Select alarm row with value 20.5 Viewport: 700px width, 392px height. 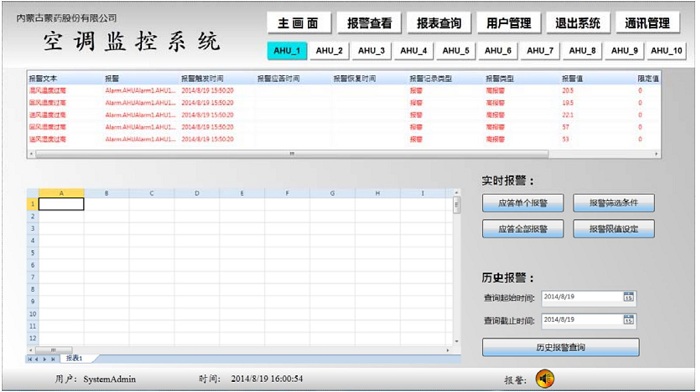click(344, 91)
